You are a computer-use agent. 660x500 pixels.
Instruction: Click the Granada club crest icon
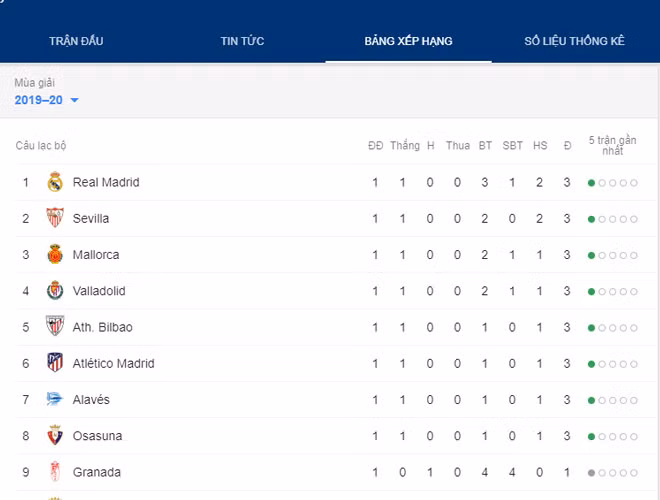point(55,472)
